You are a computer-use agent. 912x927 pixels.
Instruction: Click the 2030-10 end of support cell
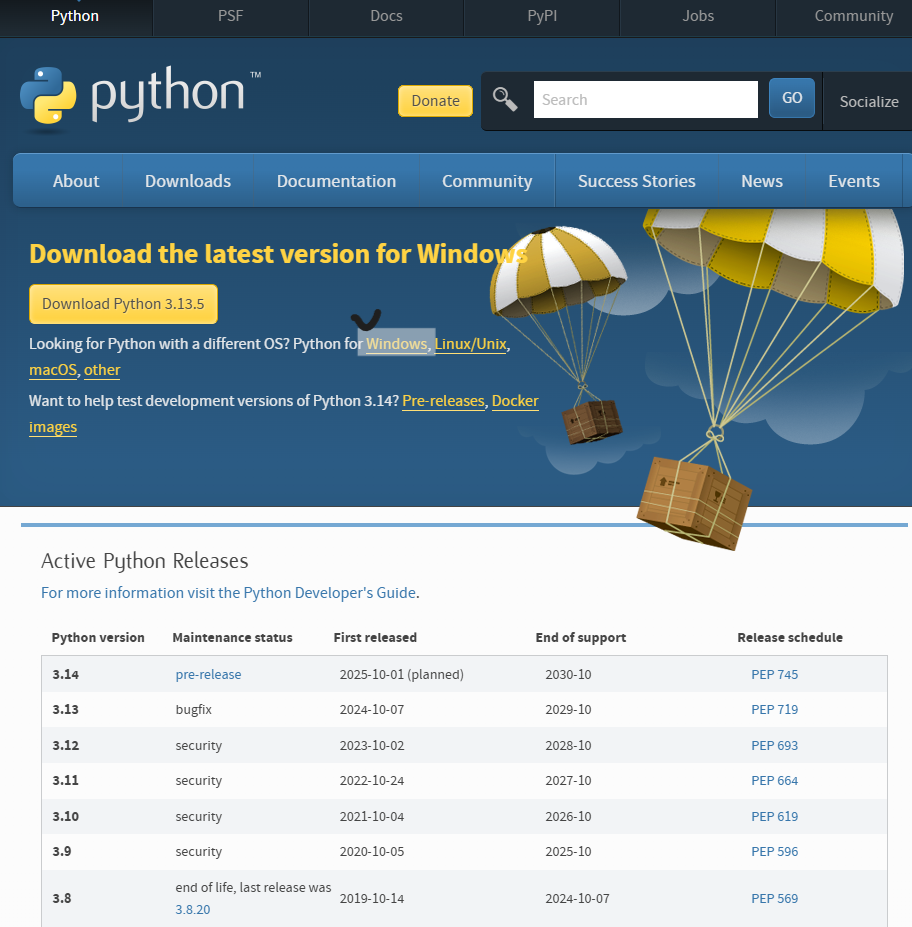tap(568, 674)
